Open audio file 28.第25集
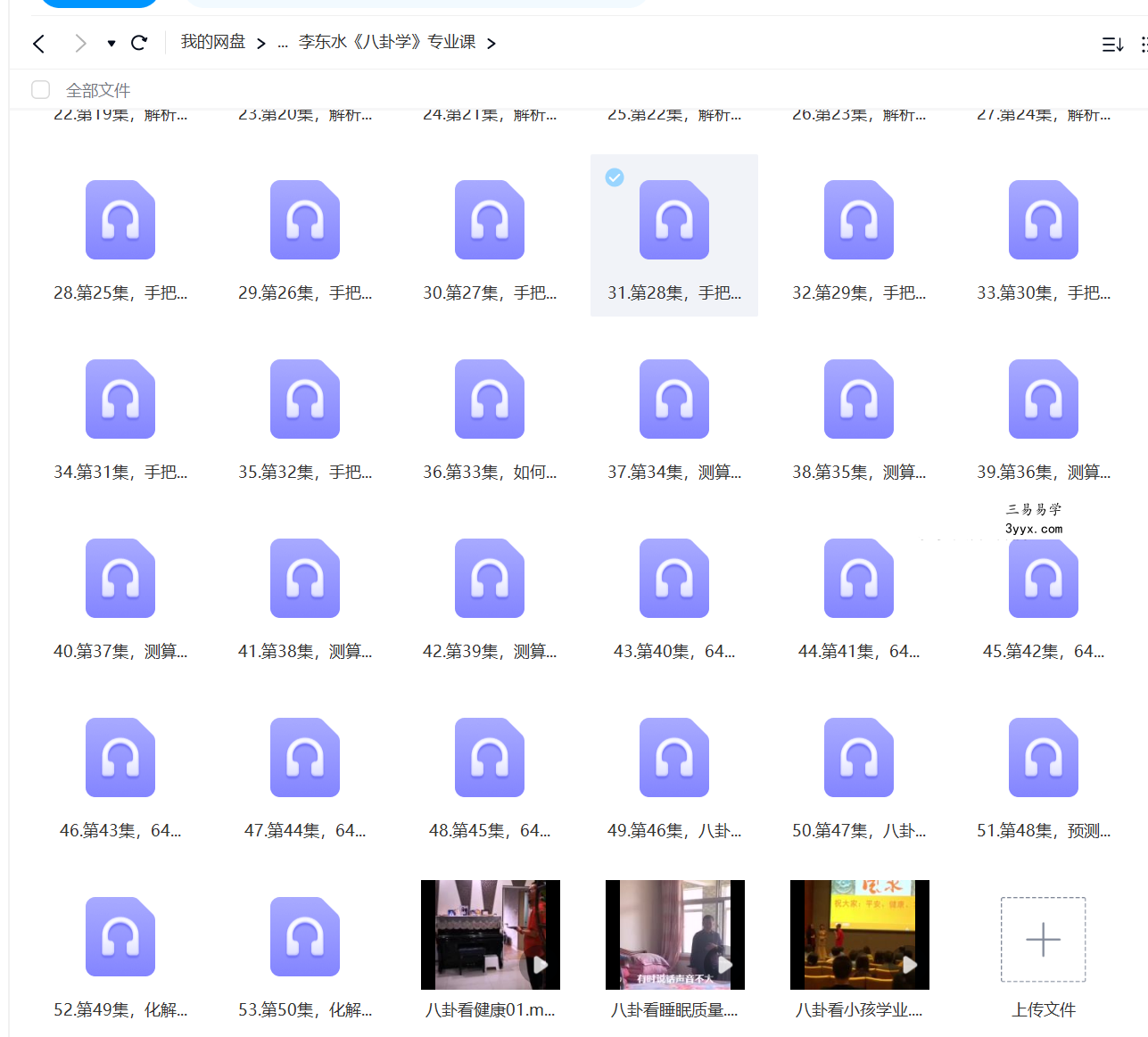The width and height of the screenshot is (1148, 1037). [x=120, y=220]
